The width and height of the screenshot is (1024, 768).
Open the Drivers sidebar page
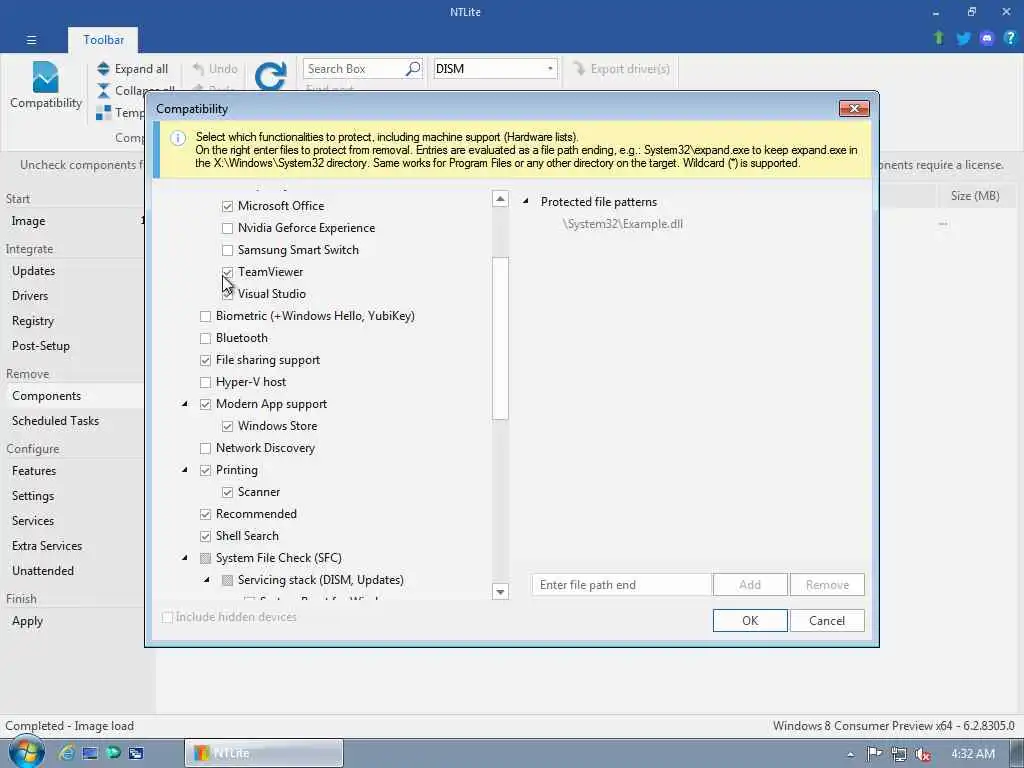(30, 296)
